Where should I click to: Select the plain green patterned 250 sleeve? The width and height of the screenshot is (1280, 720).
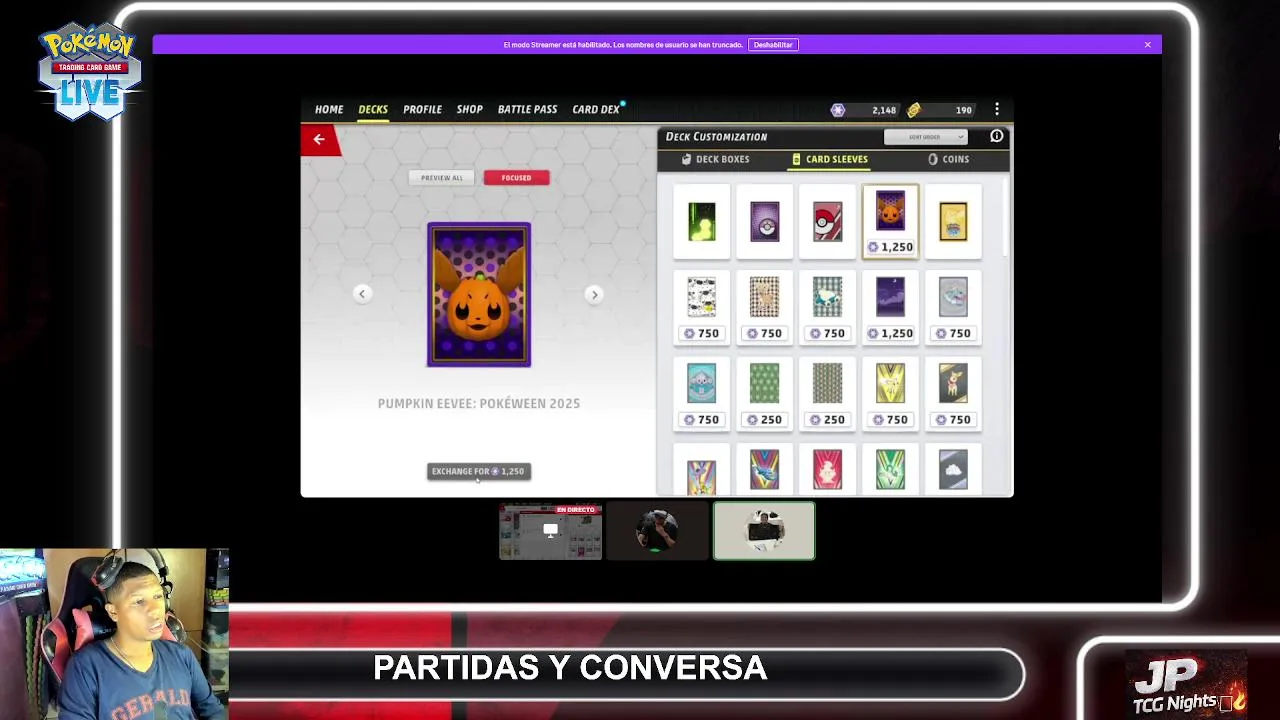[x=765, y=394]
